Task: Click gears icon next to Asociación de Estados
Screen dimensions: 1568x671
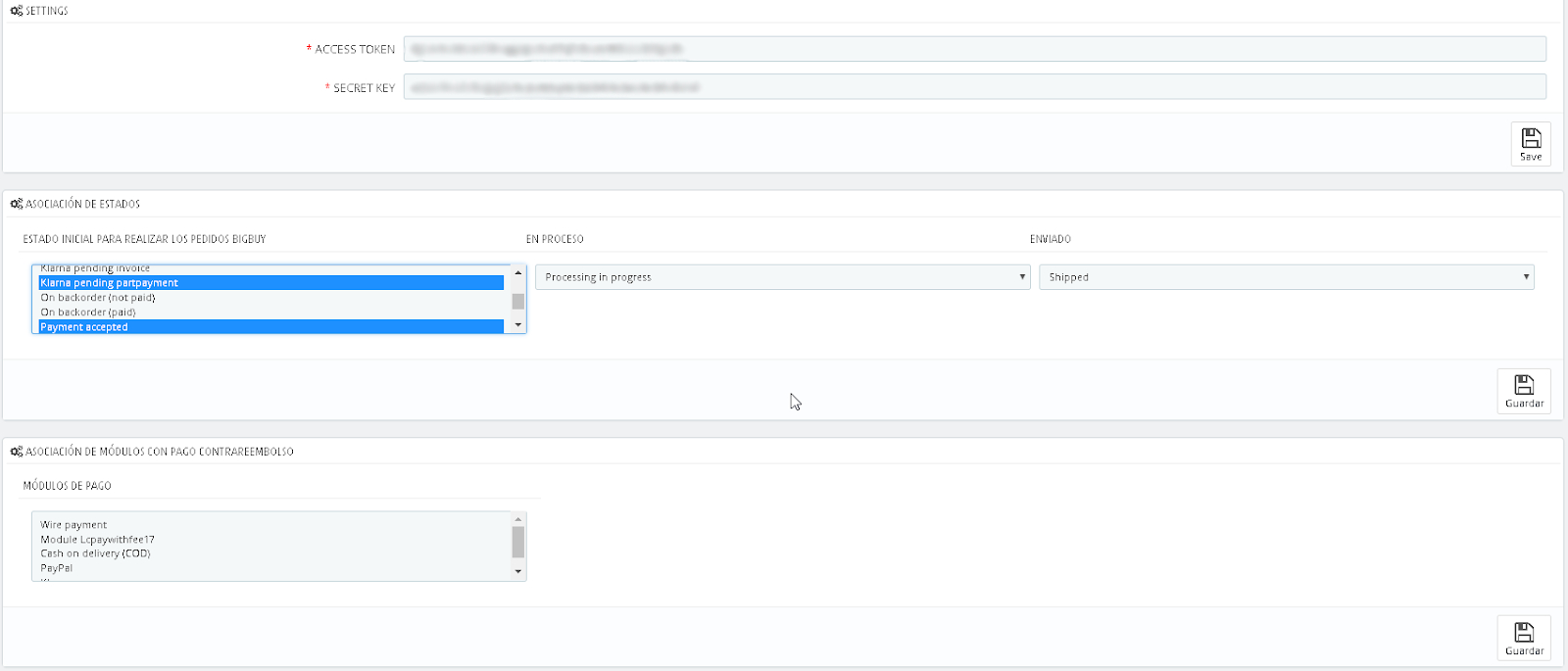Action: pyautogui.click(x=17, y=204)
